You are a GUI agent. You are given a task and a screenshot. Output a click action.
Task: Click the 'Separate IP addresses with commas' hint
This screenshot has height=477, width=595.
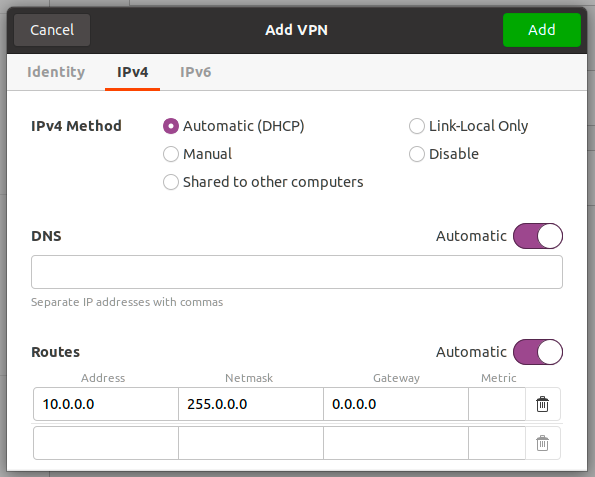[127, 302]
